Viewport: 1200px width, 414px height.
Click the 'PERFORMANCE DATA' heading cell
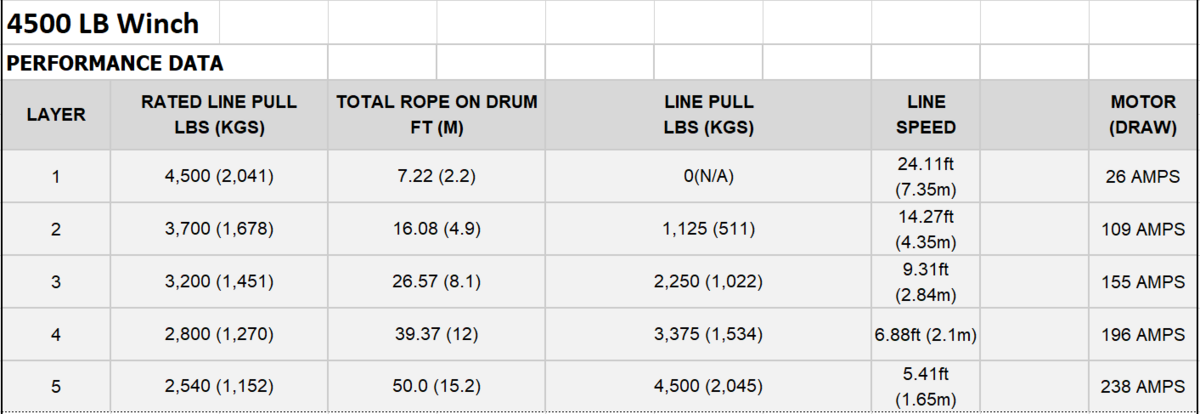click(x=115, y=63)
